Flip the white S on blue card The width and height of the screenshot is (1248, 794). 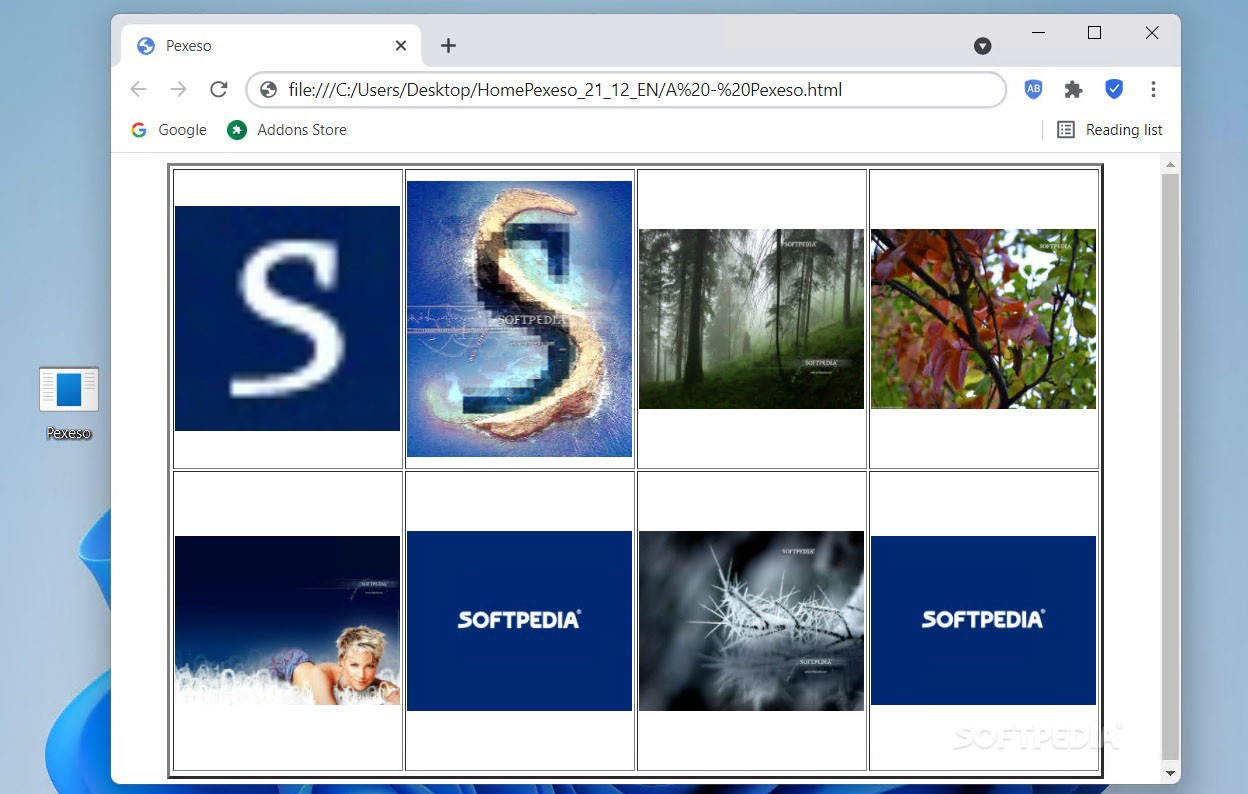pyautogui.click(x=287, y=318)
